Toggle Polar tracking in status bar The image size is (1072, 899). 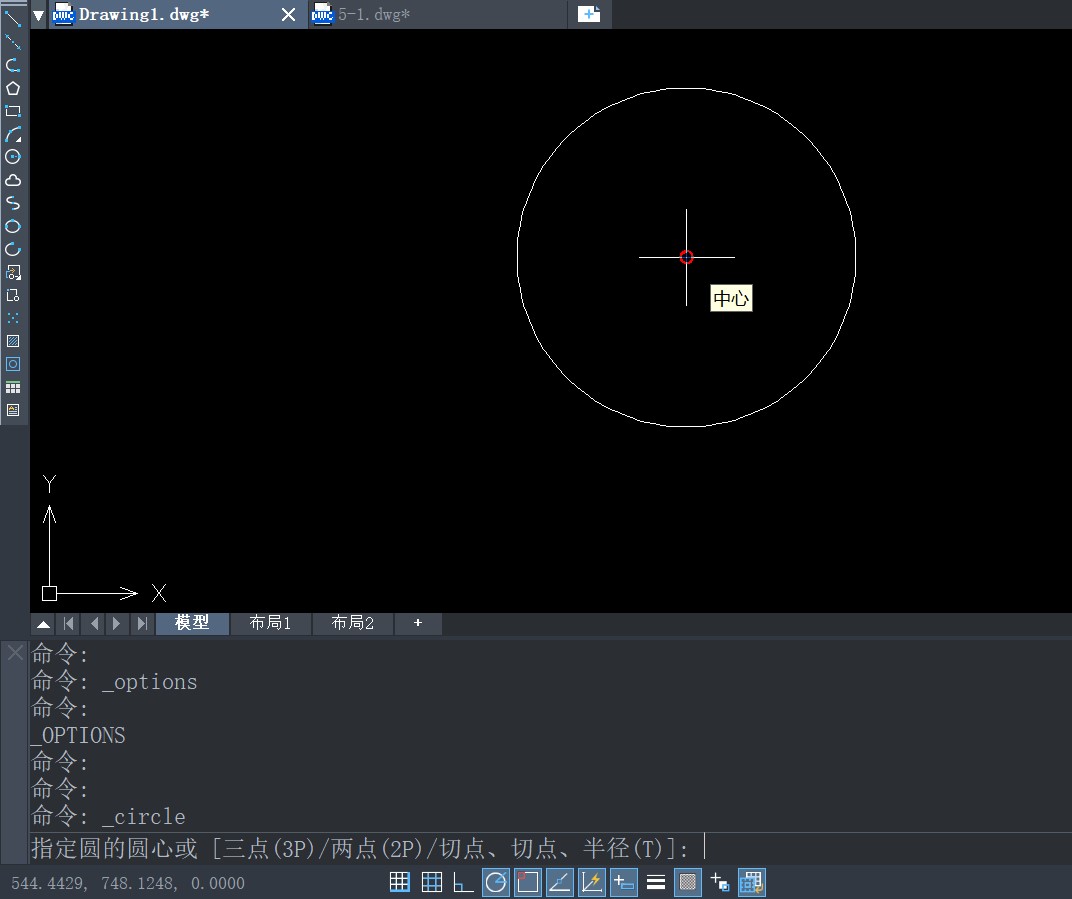[496, 882]
